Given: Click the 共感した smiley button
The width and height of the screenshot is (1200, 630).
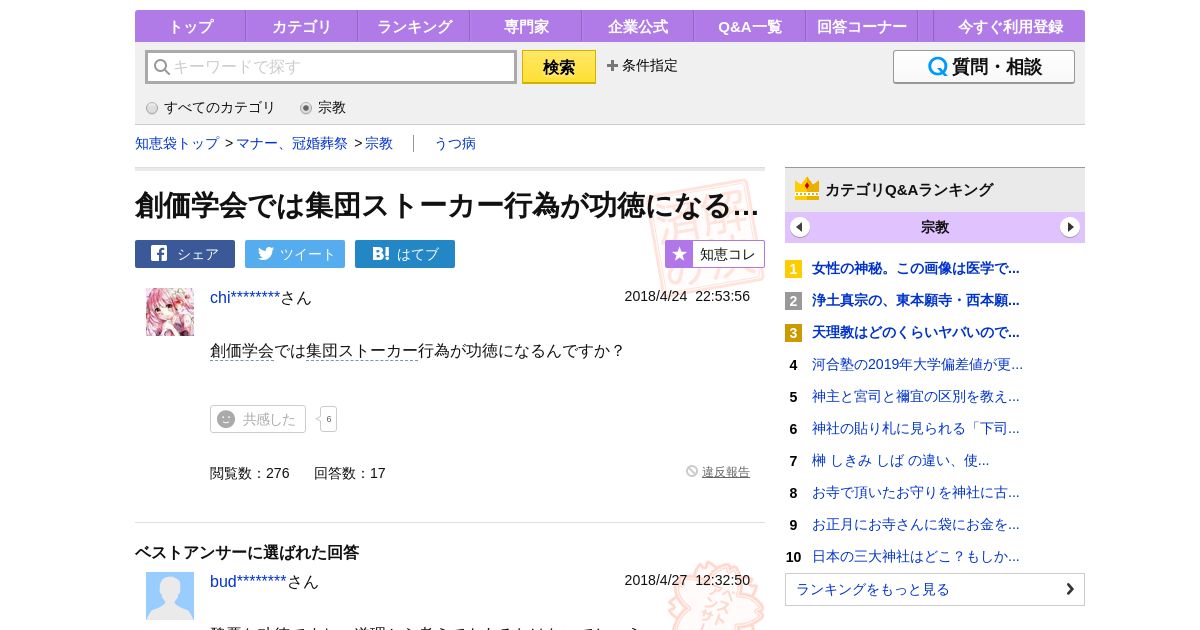Looking at the screenshot, I should [x=258, y=419].
